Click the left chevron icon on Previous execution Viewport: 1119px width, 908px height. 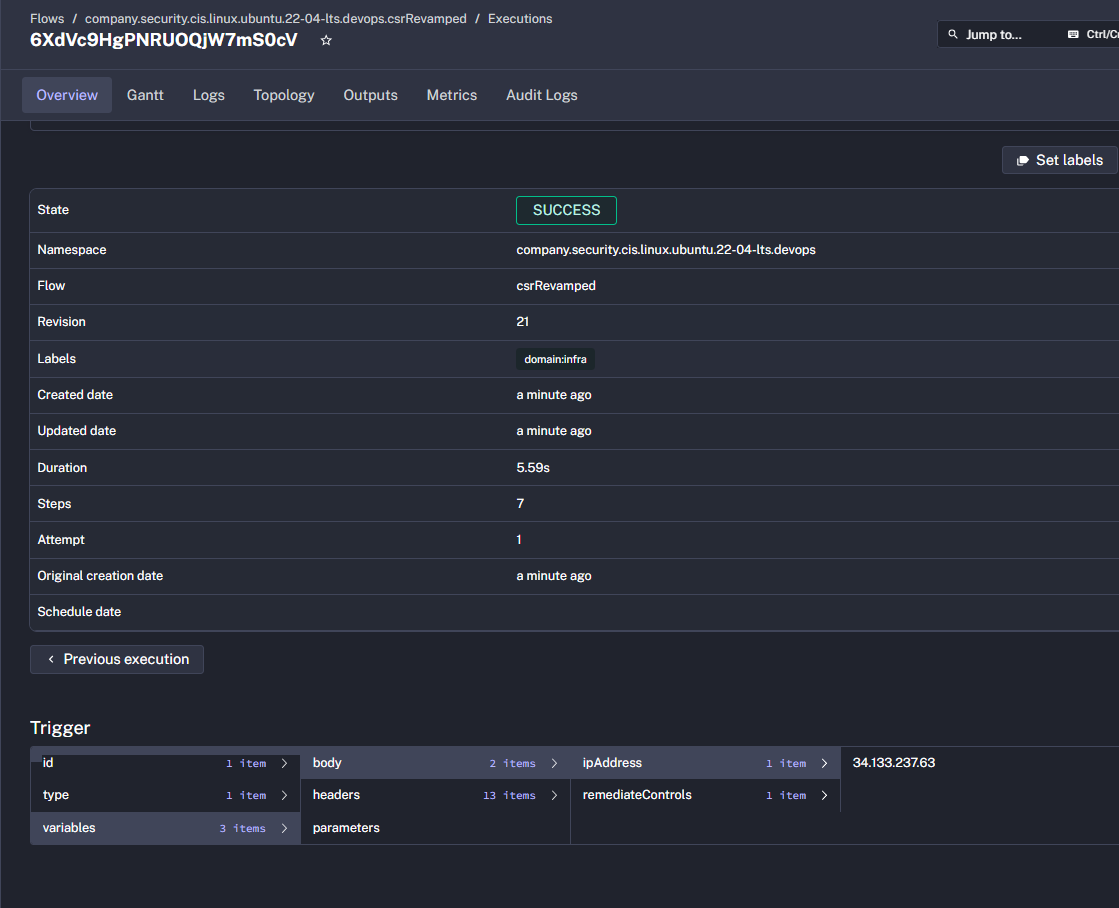coord(51,660)
